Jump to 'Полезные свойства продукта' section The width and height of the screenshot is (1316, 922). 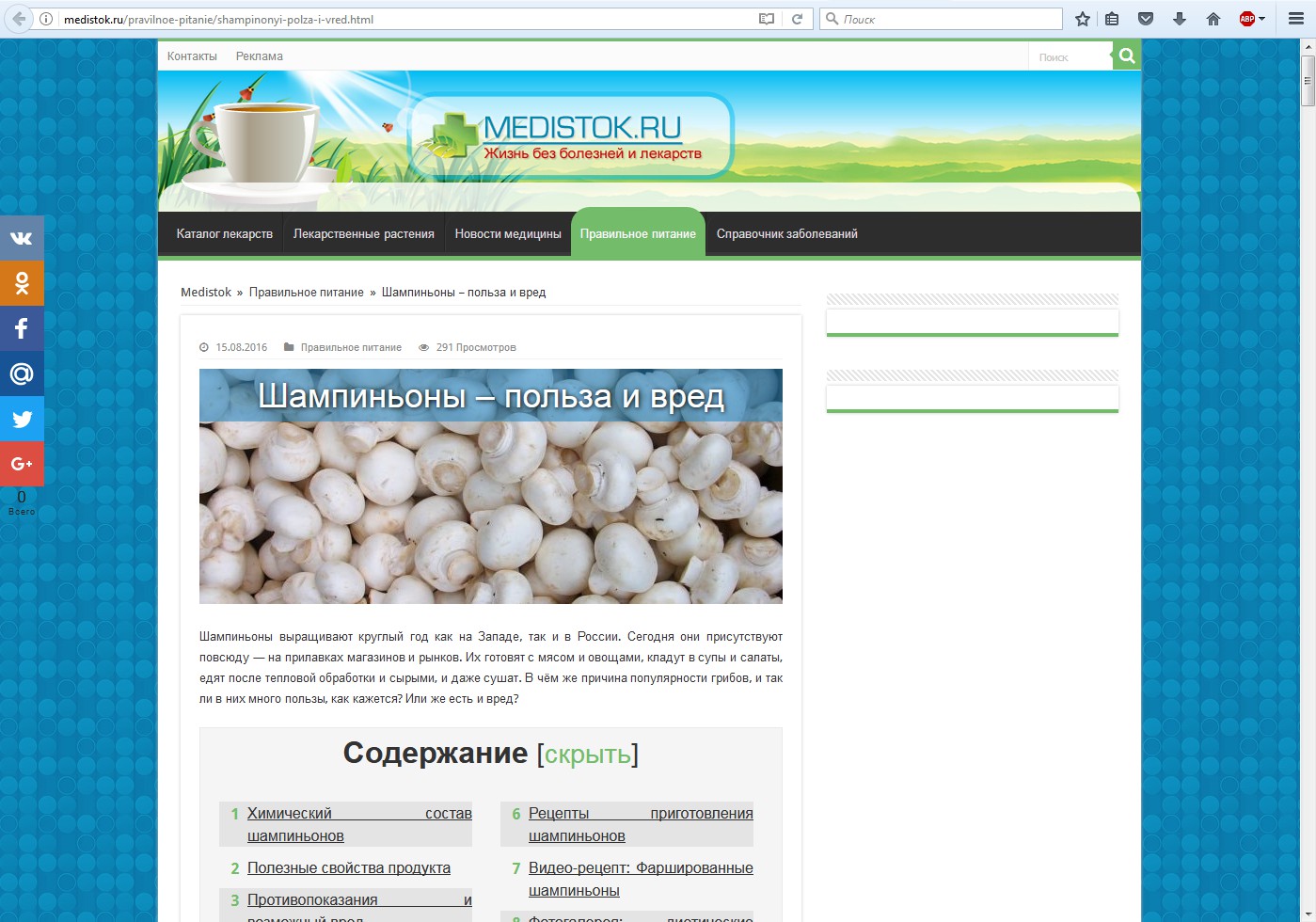tap(349, 868)
